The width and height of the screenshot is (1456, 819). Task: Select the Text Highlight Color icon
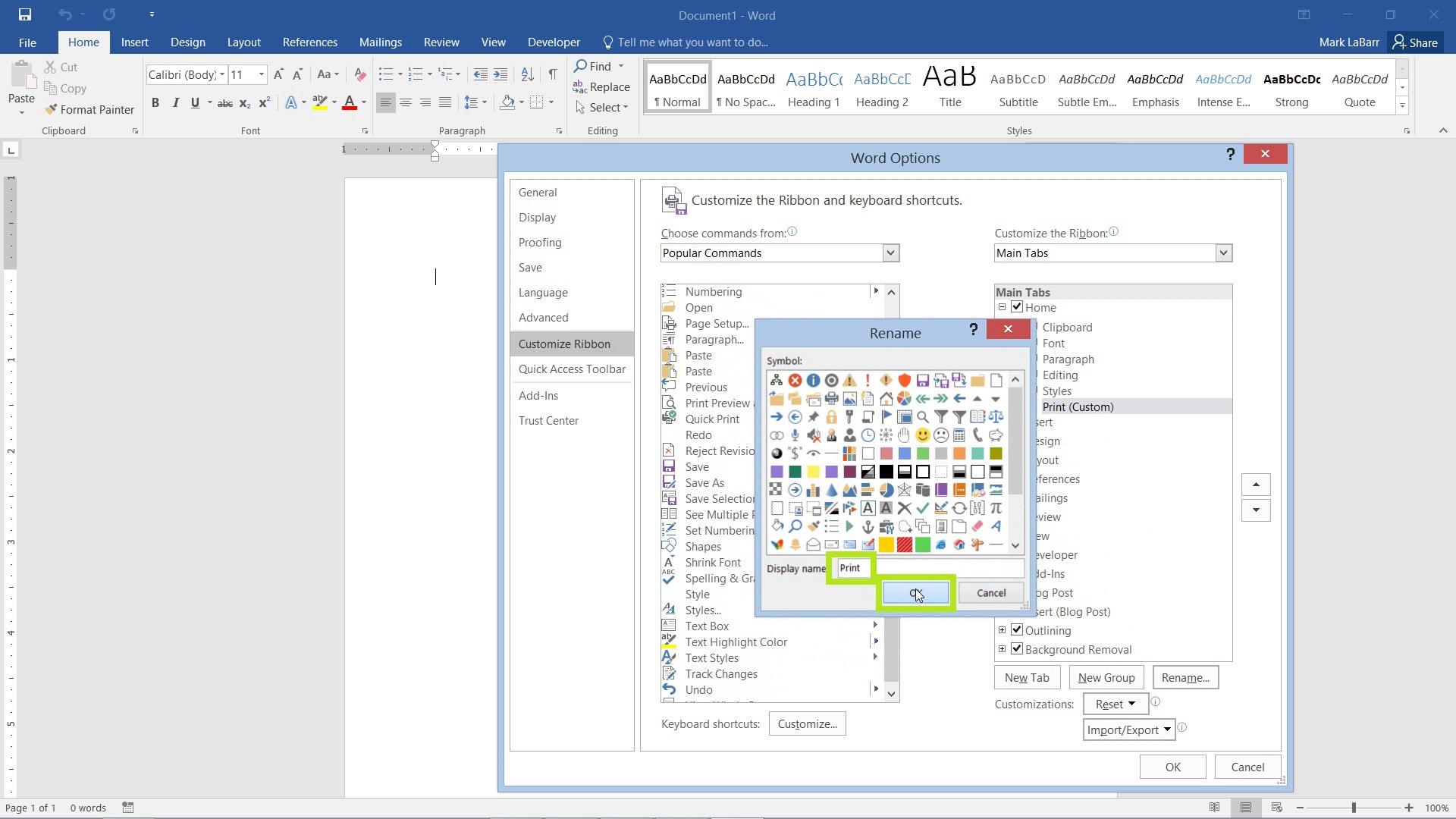319,103
